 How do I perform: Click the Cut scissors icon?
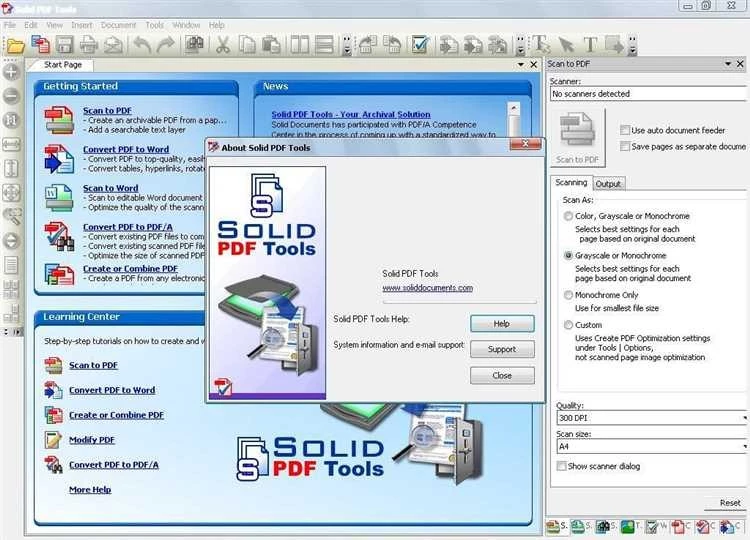coord(223,45)
